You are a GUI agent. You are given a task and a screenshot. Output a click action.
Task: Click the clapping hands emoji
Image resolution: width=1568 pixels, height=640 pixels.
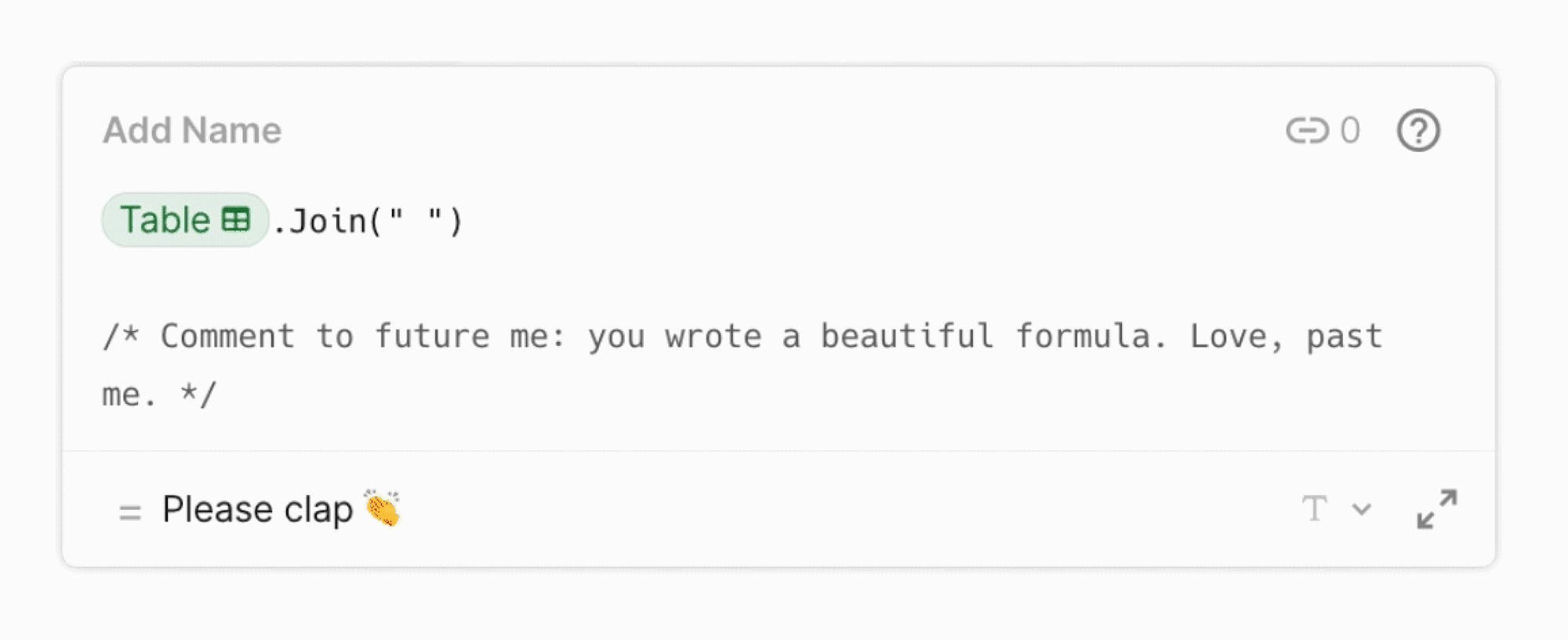click(x=382, y=508)
